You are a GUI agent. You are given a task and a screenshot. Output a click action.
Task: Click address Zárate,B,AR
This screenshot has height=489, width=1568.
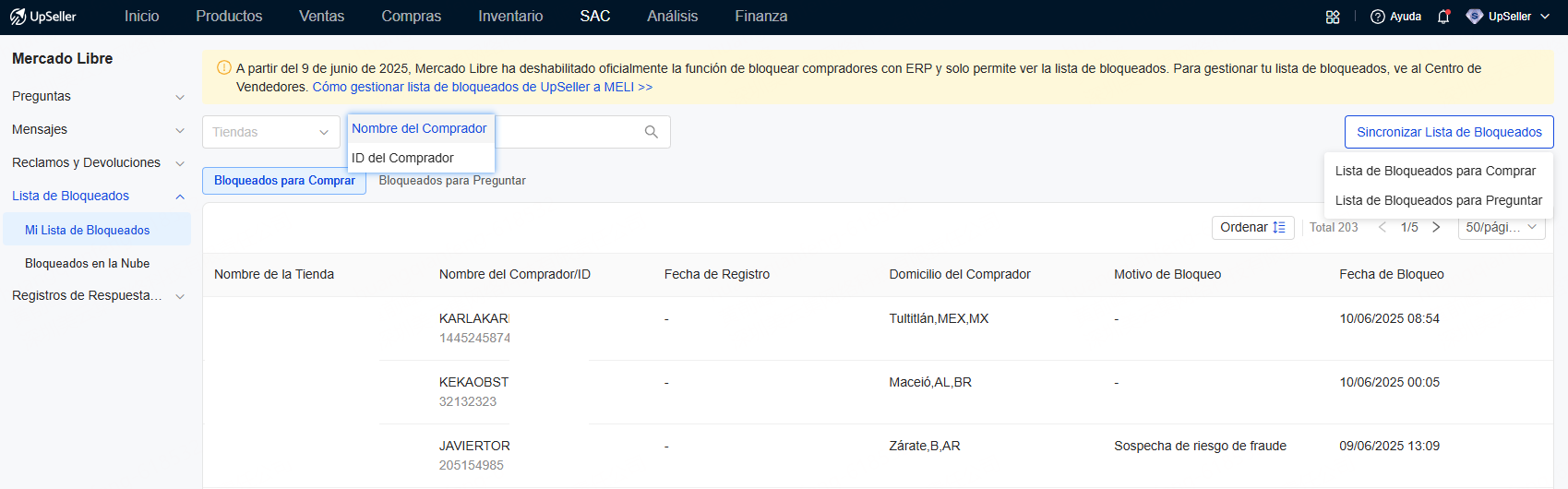click(925, 446)
